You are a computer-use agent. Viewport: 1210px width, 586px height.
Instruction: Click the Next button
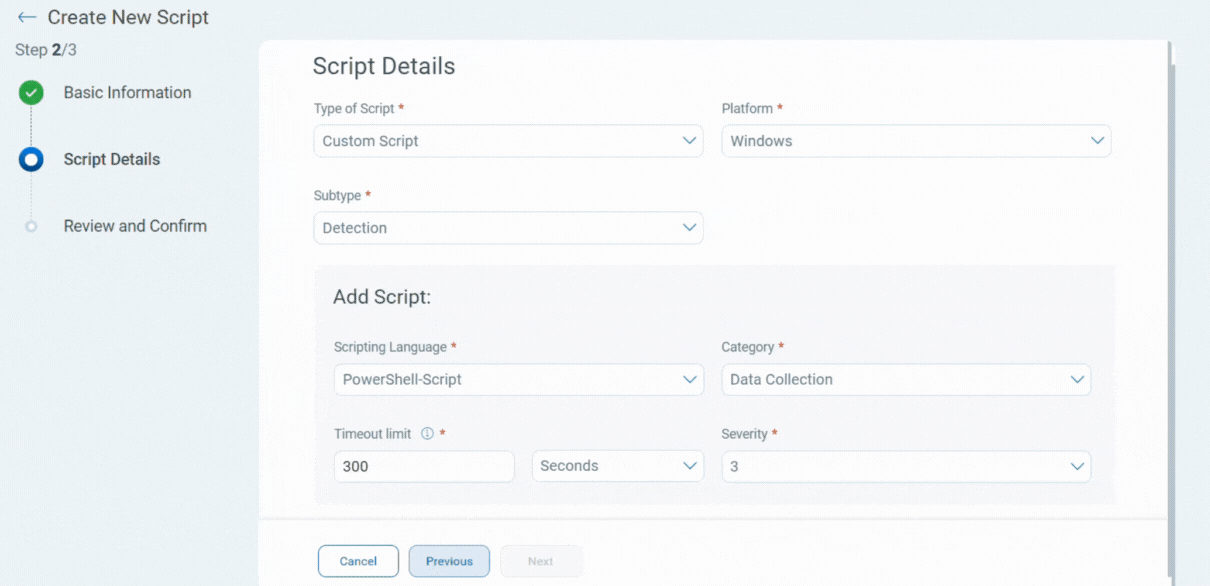point(540,561)
